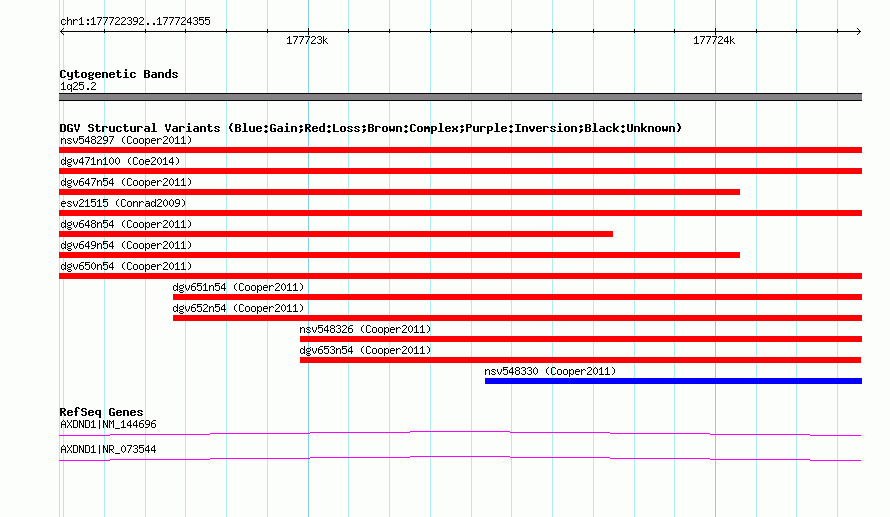Click the 177724k ruler tick label
Image resolution: width=890 pixels, height=517 pixels.
[714, 40]
